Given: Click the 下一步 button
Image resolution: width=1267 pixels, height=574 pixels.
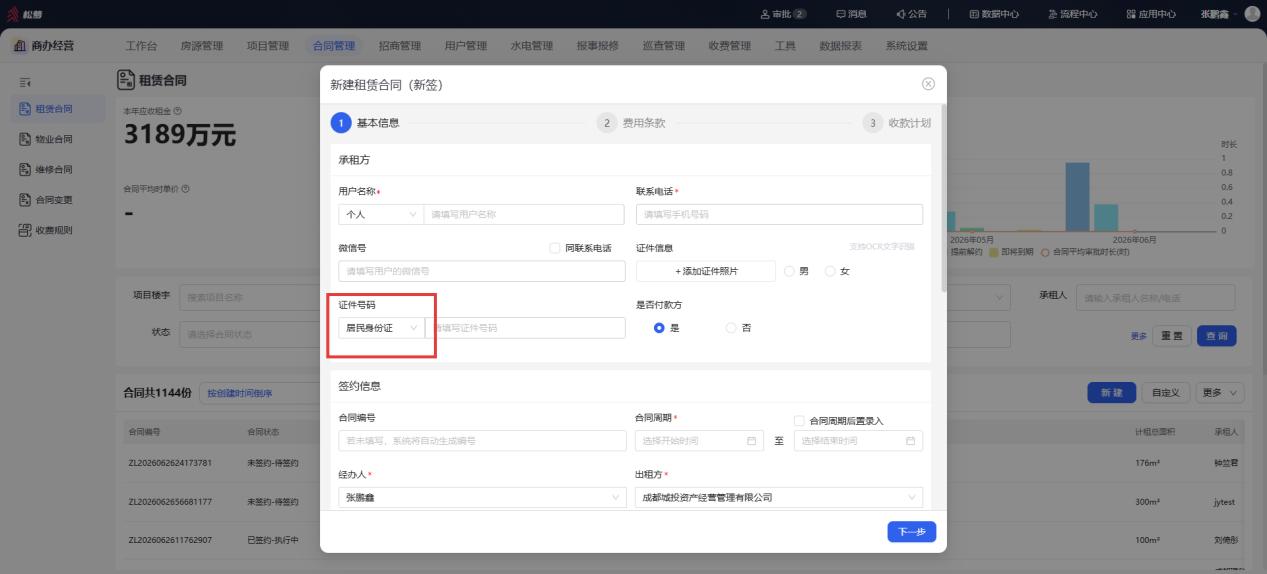Looking at the screenshot, I should (x=911, y=532).
